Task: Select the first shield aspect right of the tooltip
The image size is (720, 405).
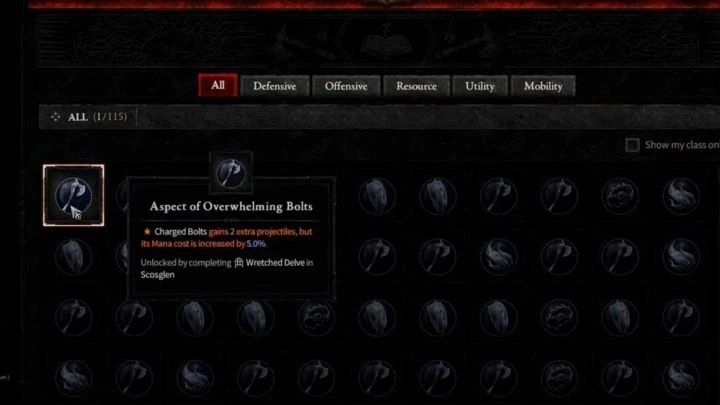Action: [377, 196]
